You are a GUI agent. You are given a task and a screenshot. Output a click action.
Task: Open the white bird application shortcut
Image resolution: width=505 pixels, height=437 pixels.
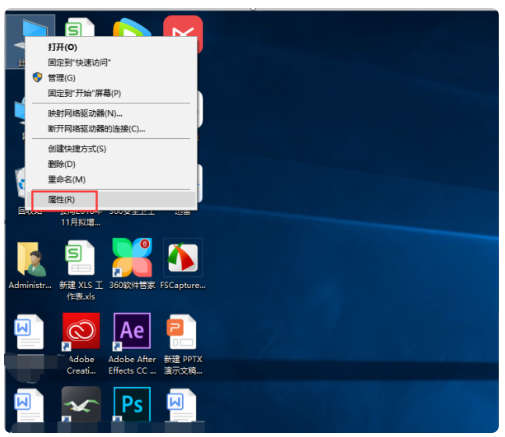(x=81, y=404)
